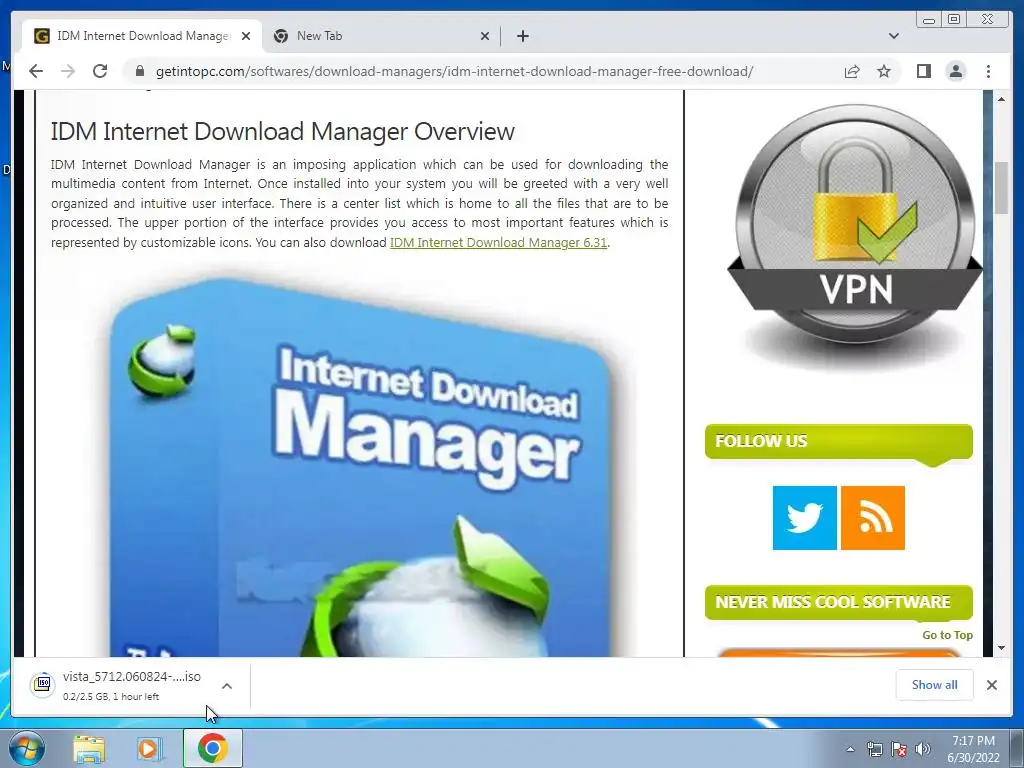Viewport: 1024px width, 768px height.
Task: Close the downloads bar
Action: point(991,684)
